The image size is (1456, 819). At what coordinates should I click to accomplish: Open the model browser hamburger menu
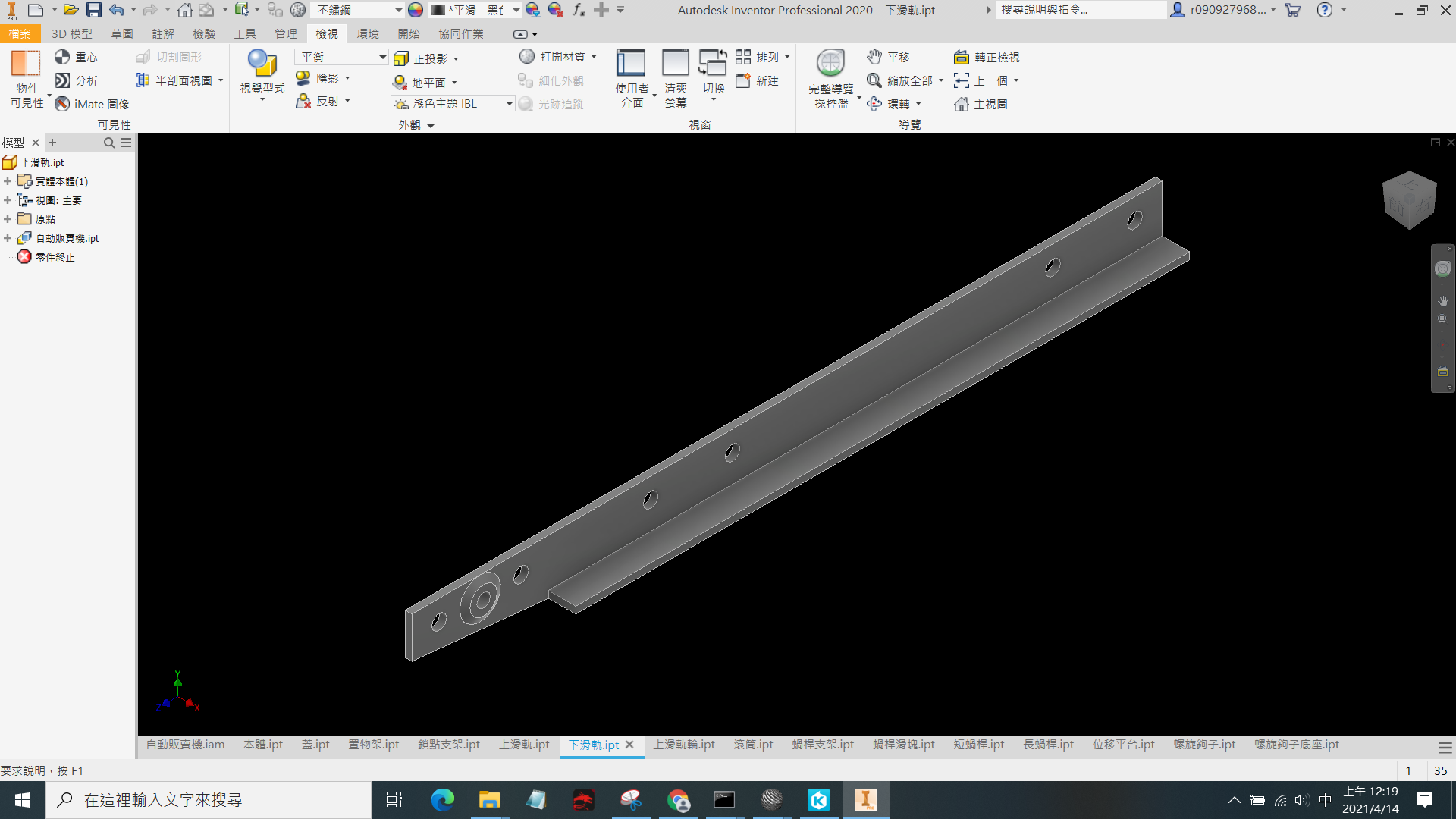click(x=126, y=143)
